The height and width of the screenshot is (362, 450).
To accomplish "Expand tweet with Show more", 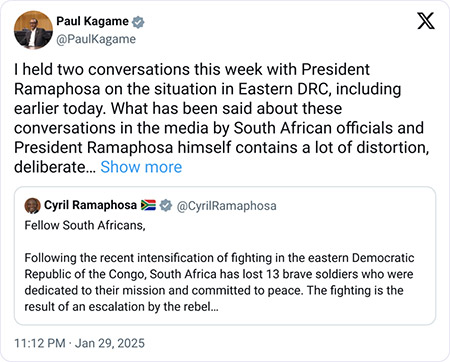I will coord(141,167).
